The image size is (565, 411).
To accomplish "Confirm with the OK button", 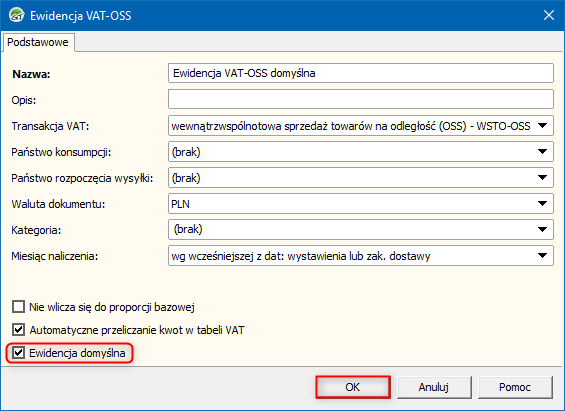I will tap(353, 387).
